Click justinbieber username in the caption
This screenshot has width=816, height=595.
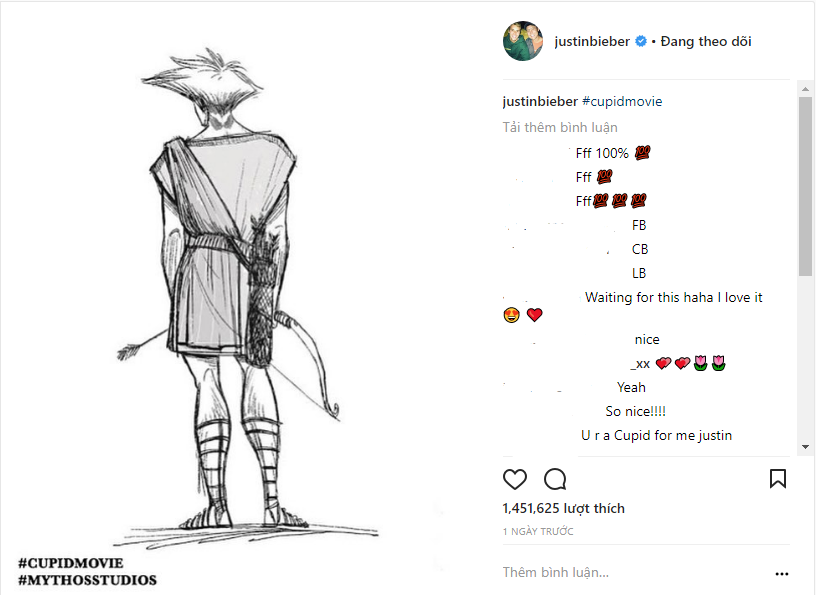539,101
